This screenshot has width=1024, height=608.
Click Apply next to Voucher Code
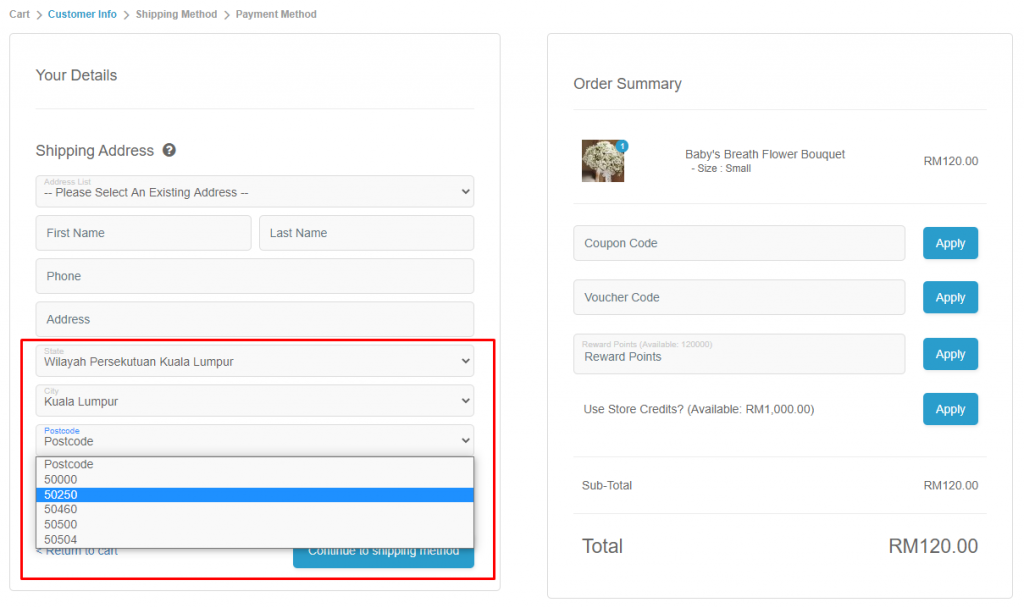coord(950,297)
